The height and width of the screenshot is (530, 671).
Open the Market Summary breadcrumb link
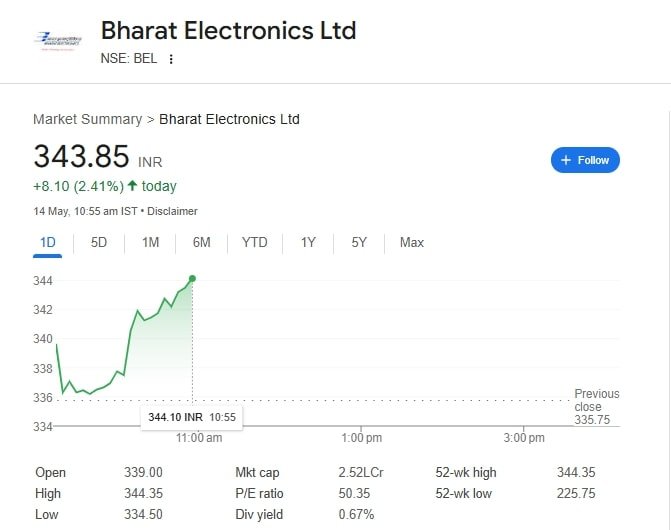(87, 119)
